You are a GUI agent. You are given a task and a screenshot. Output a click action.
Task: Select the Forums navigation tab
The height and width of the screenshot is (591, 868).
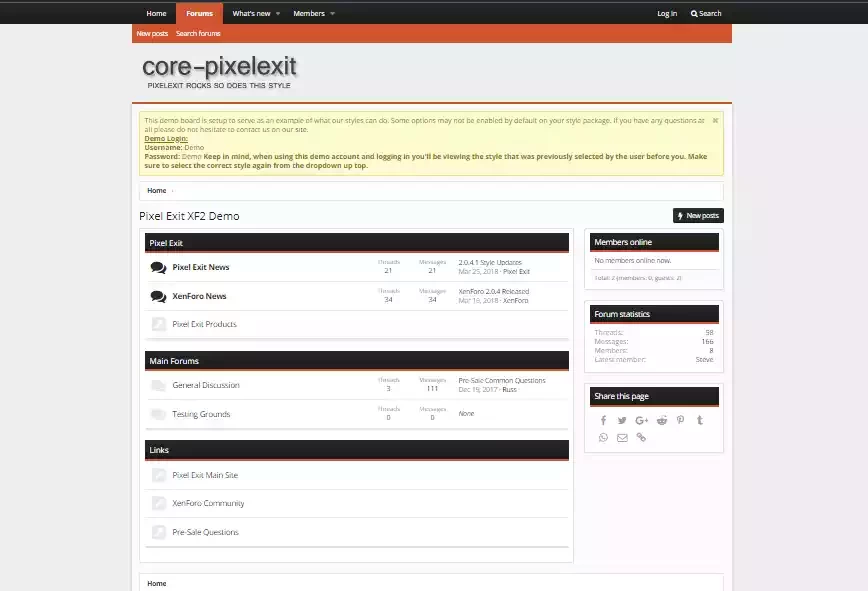(x=199, y=13)
